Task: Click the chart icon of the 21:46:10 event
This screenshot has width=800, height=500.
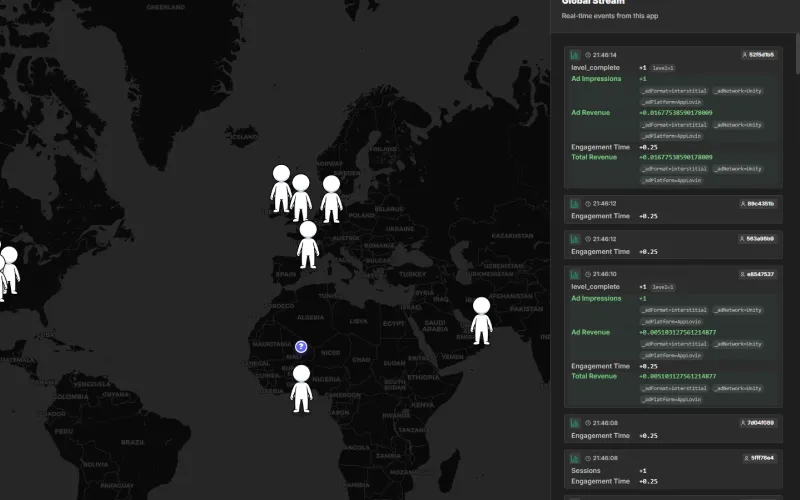Action: [575, 274]
